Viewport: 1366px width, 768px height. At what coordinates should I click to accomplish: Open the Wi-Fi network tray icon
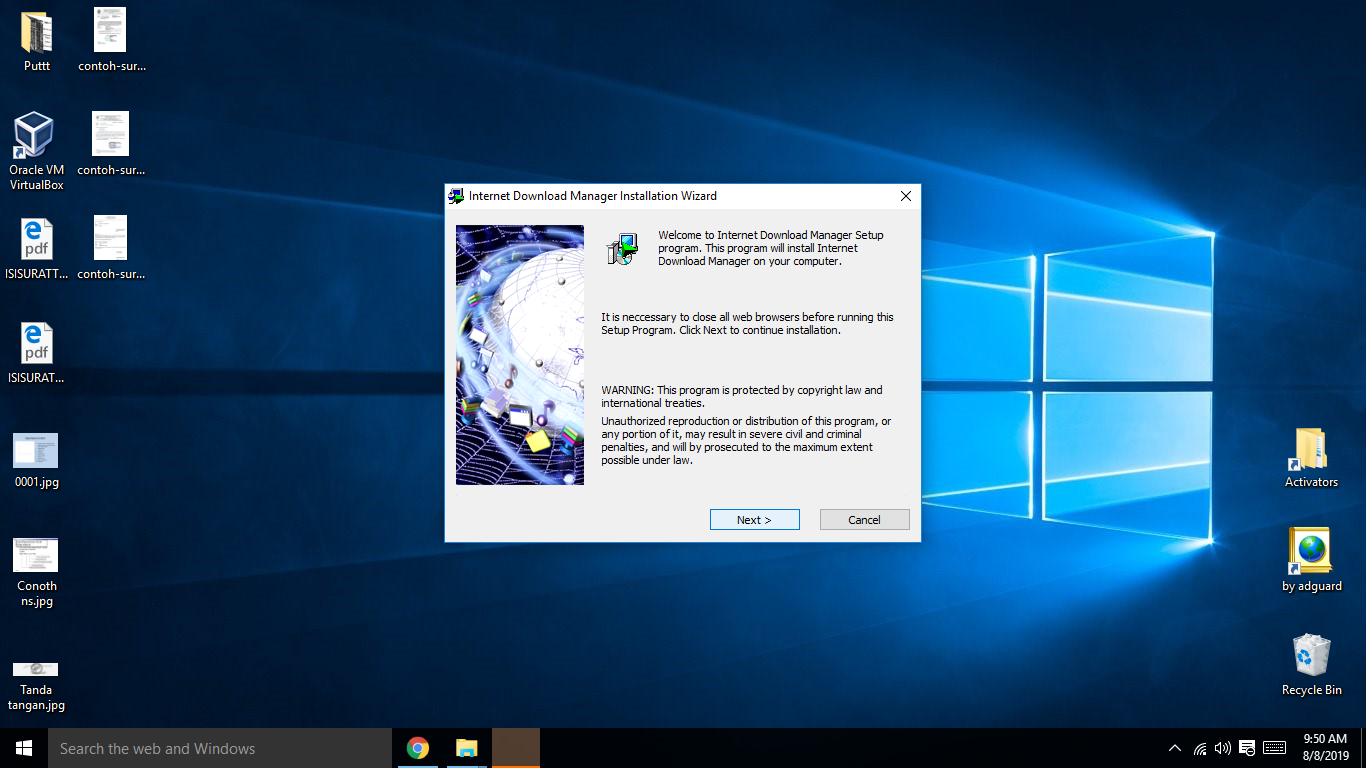(1200, 748)
